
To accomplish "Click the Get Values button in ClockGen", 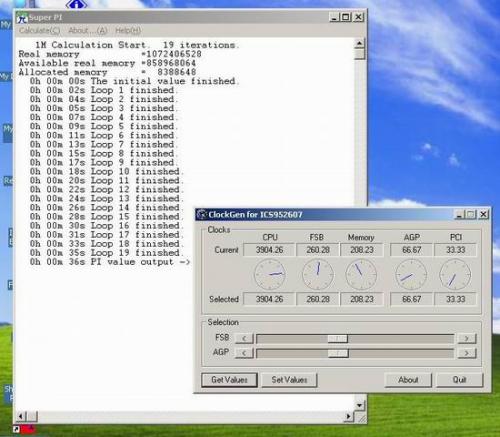I will [229, 380].
